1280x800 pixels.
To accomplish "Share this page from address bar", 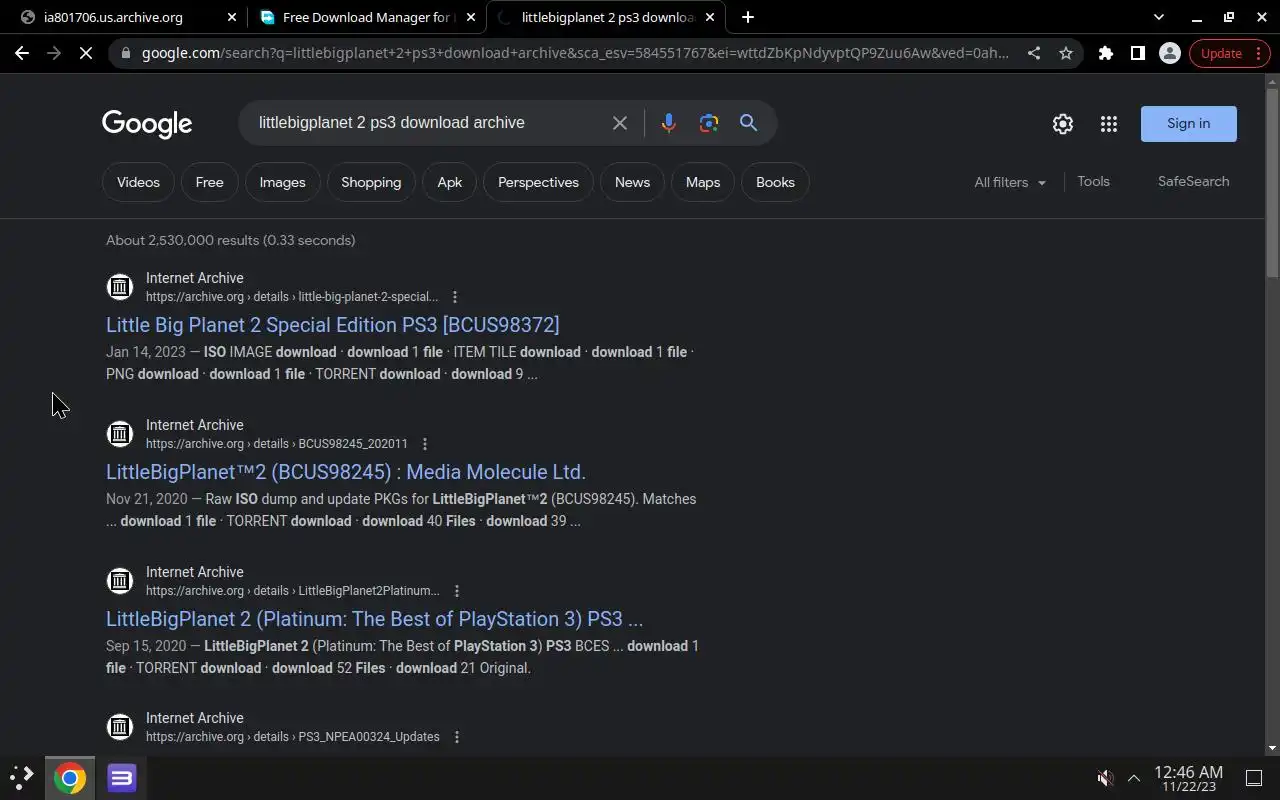I will coord(1034,53).
